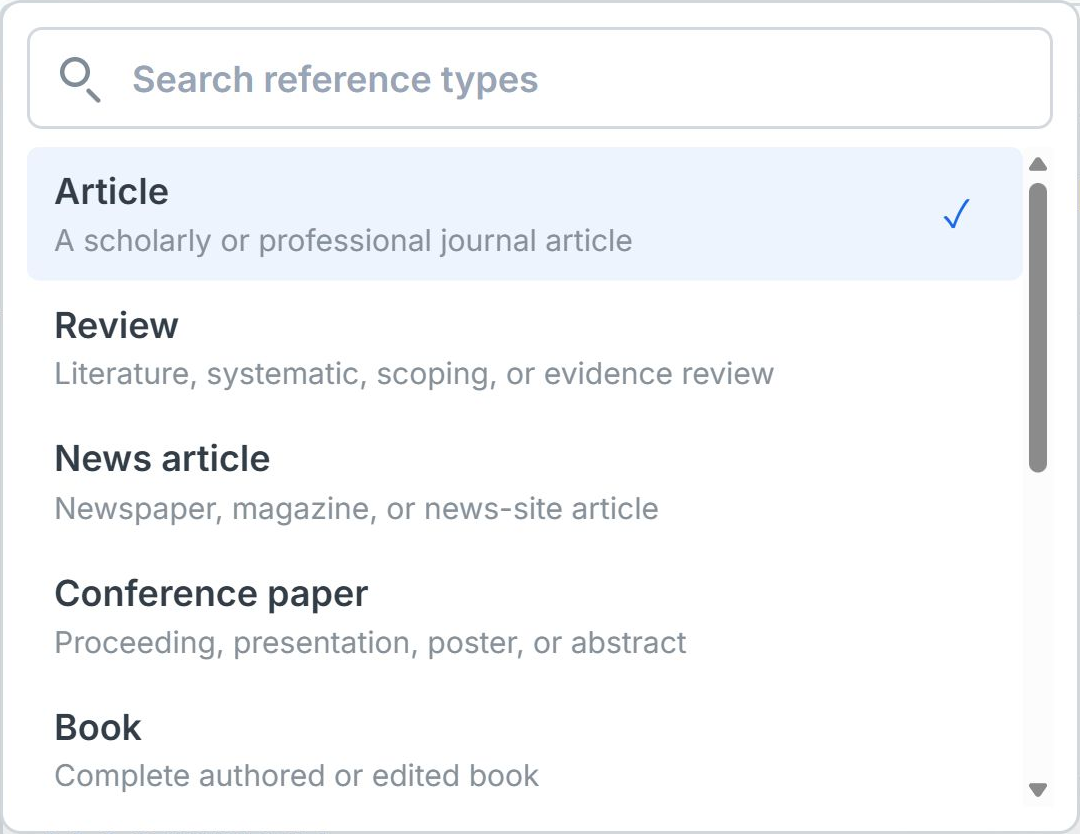
Task: Click the bold Review heading
Action: pos(116,326)
